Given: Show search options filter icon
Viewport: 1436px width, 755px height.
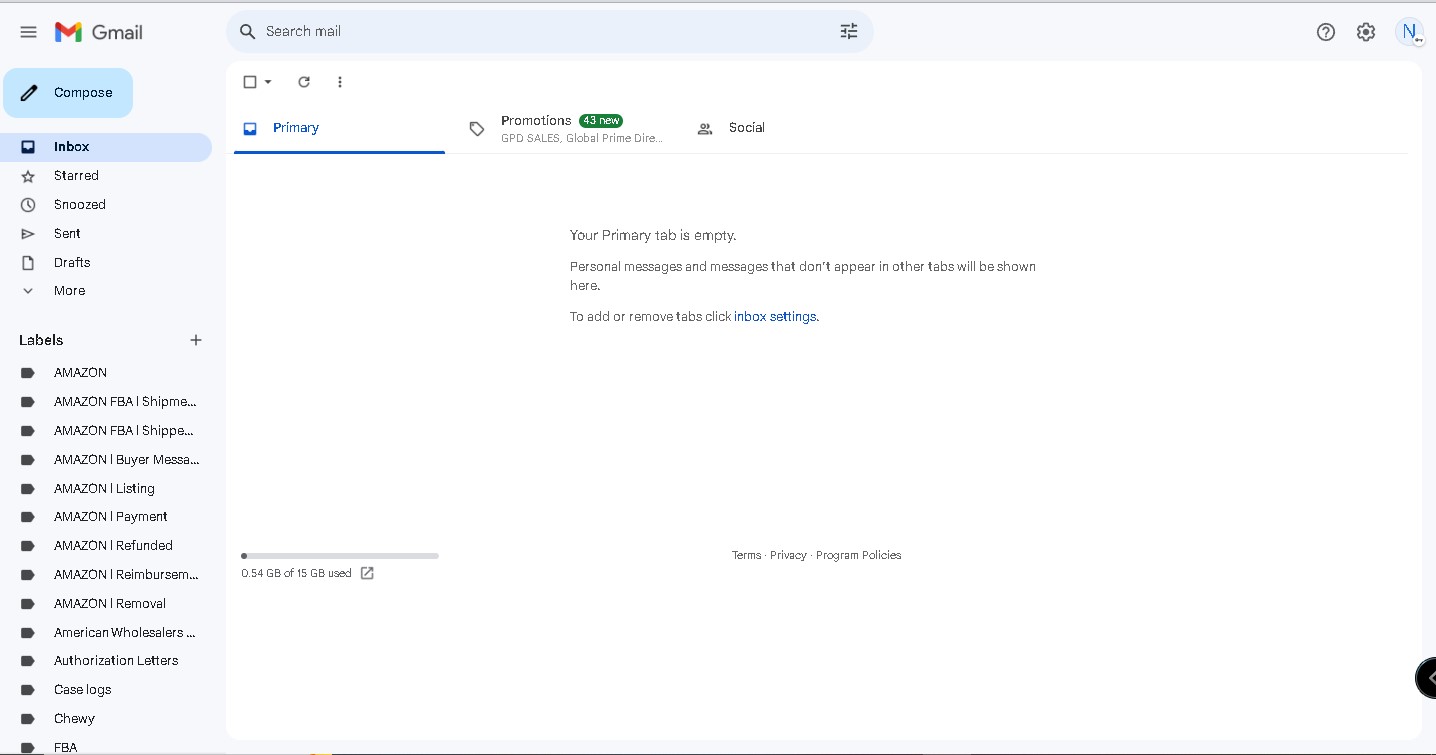Looking at the screenshot, I should (849, 32).
